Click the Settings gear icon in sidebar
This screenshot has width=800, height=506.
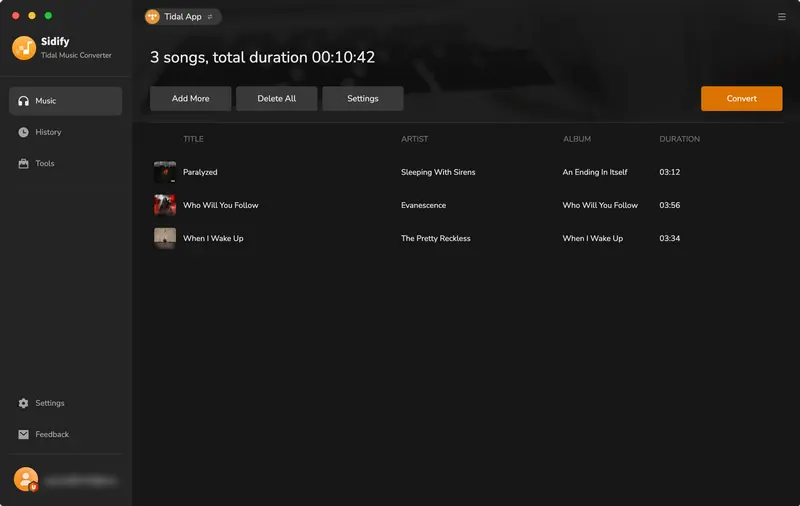[x=23, y=403]
